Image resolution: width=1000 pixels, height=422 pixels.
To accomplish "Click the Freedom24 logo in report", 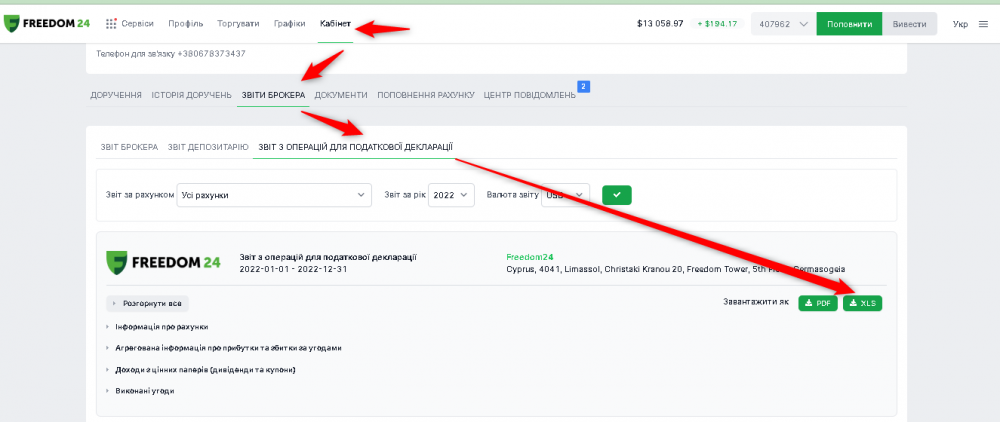I will click(163, 261).
